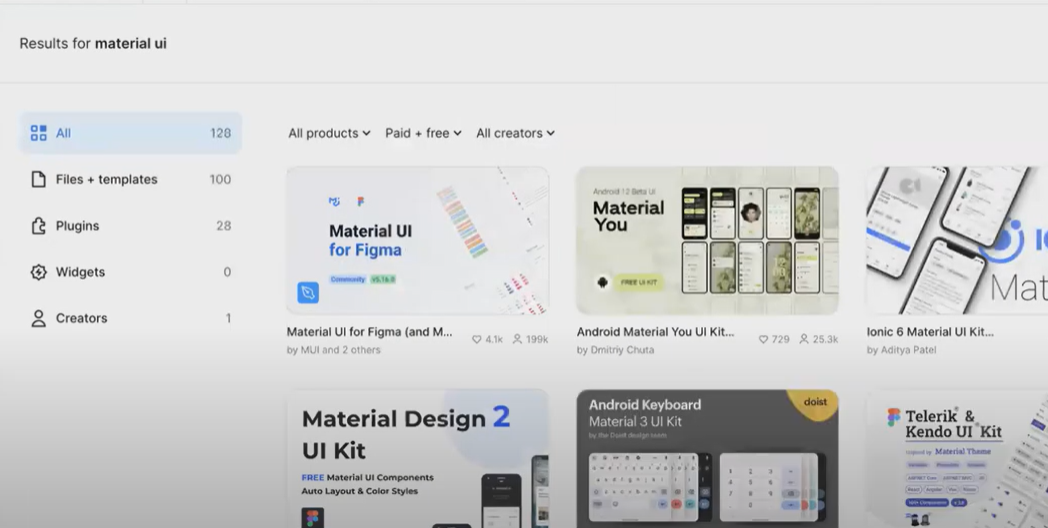The image size is (1048, 528).
Task: Click the Plugins puzzle icon
Action: click(x=39, y=226)
